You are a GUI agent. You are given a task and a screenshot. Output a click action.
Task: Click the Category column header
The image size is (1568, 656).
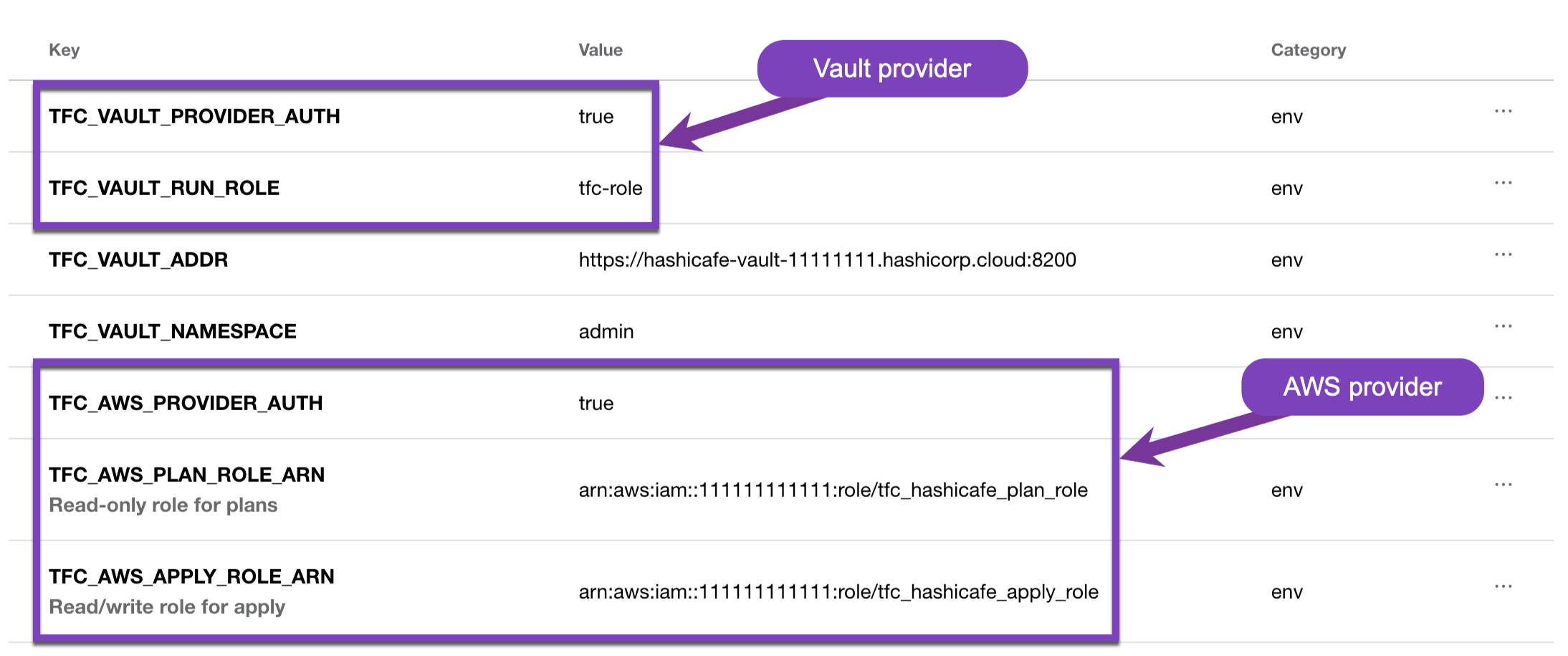point(1308,50)
